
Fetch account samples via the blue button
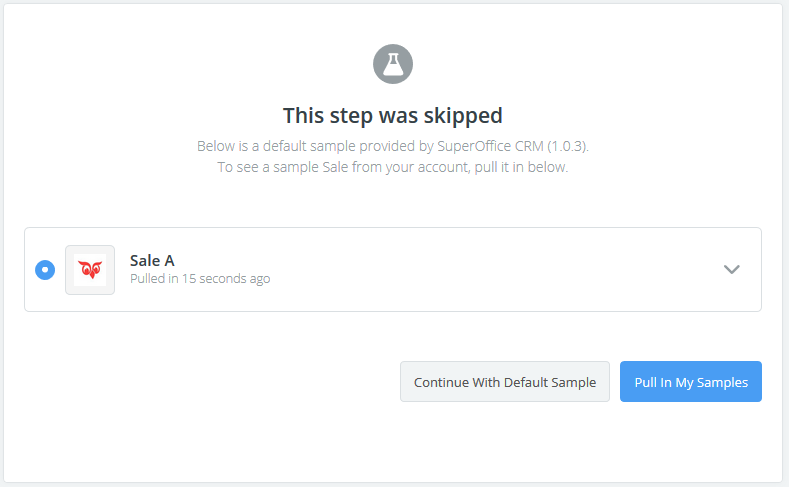(691, 382)
